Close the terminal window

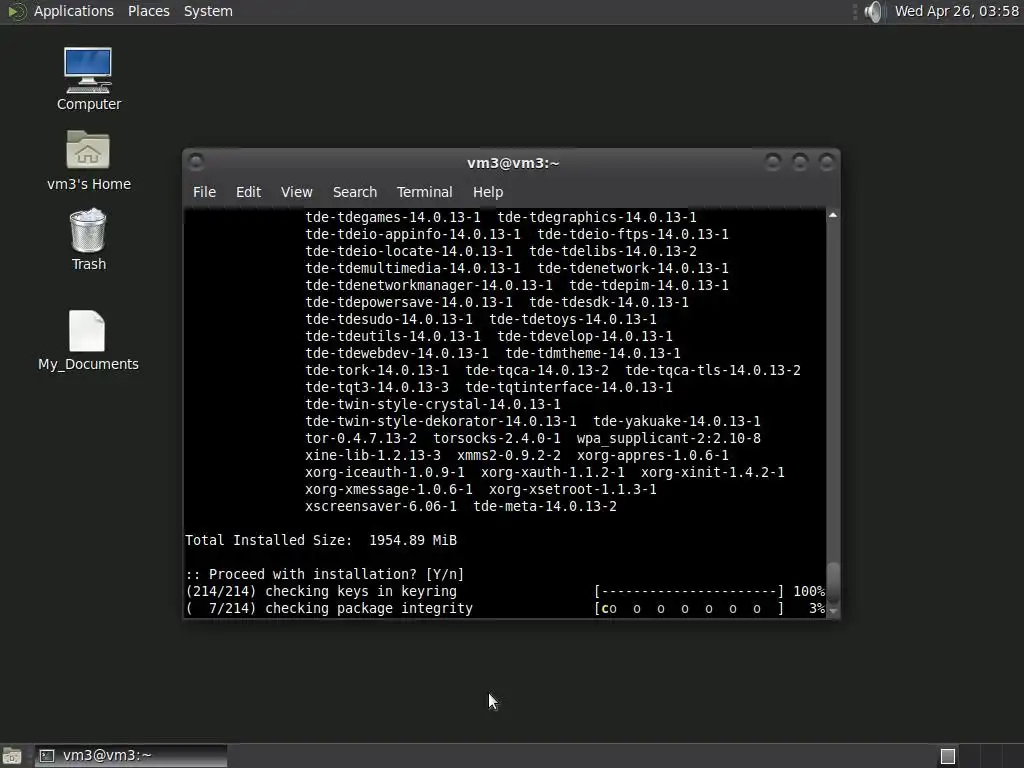coord(827,161)
